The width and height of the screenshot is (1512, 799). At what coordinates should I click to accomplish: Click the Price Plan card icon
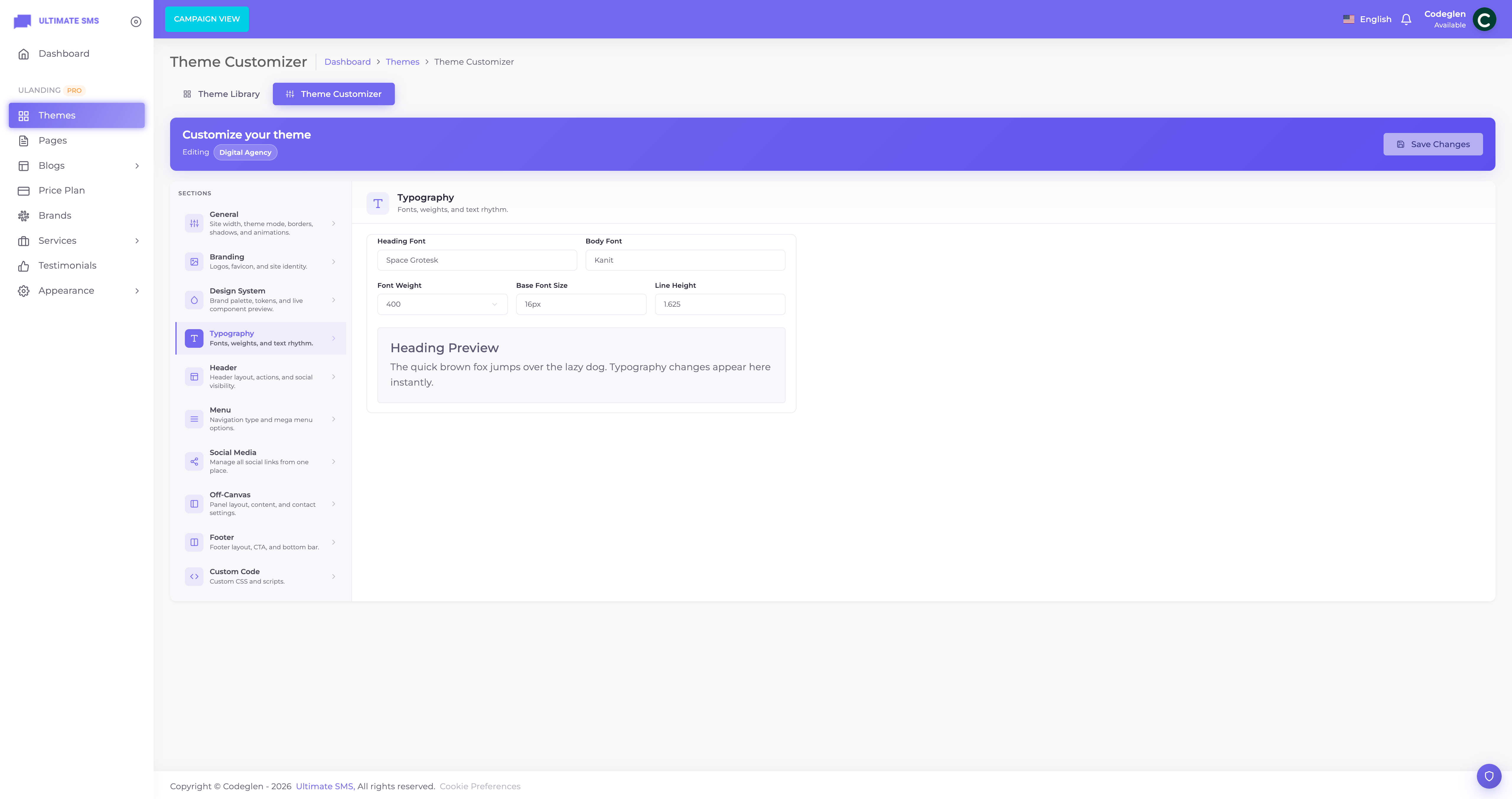coord(24,191)
